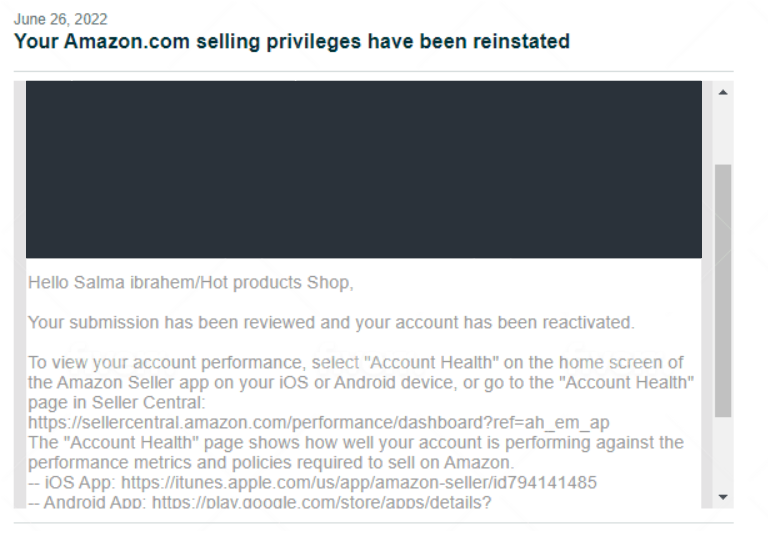Click the '-- iOS App:' label
Screen dimensions: 768x535
click(x=72, y=483)
